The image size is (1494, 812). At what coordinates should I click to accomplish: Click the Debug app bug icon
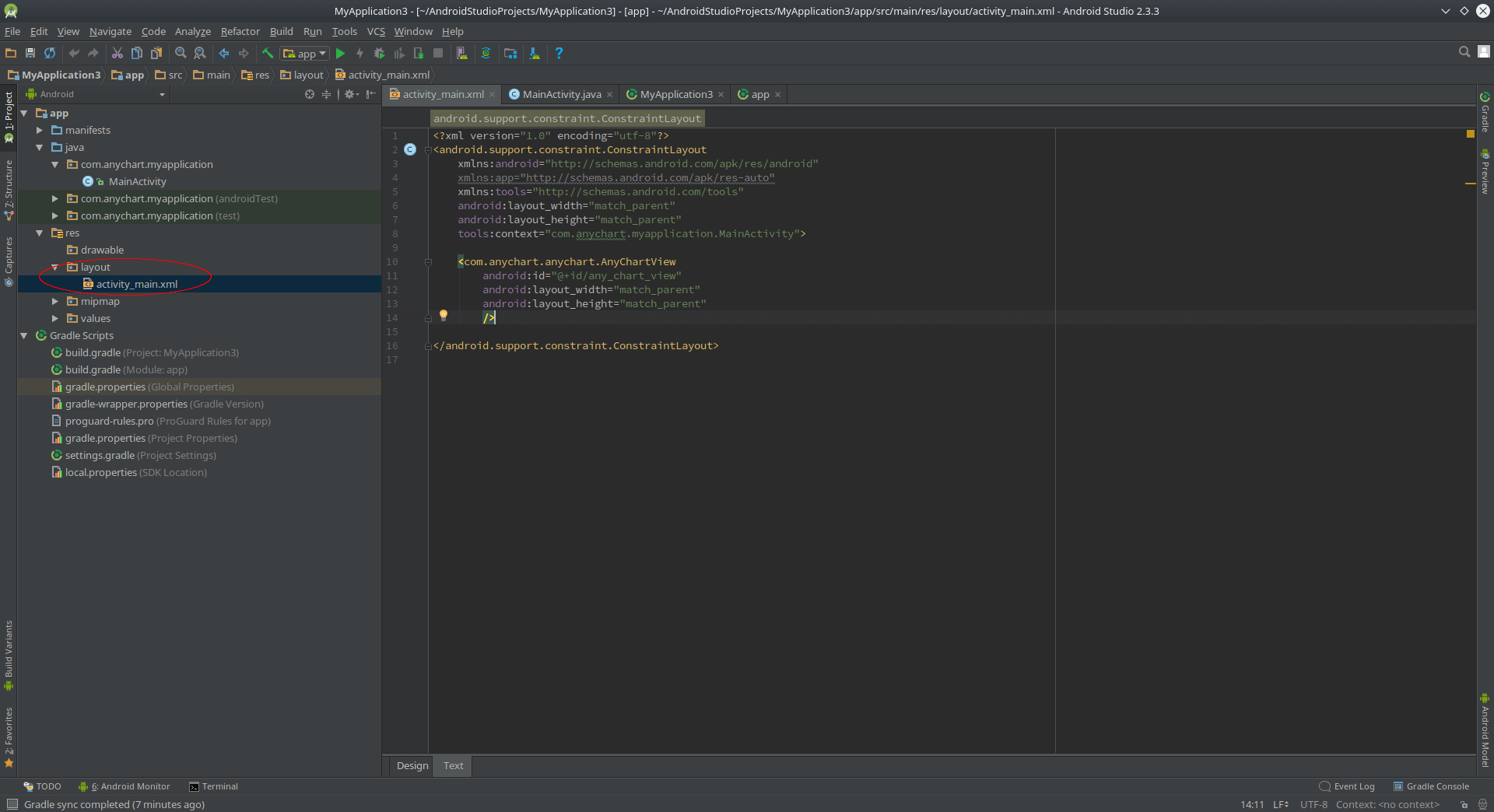(x=379, y=54)
